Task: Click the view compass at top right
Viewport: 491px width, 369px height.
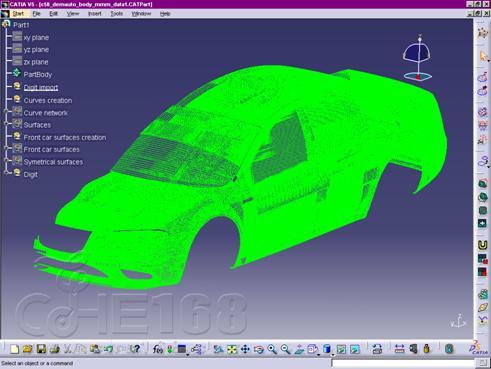Action: point(418,57)
